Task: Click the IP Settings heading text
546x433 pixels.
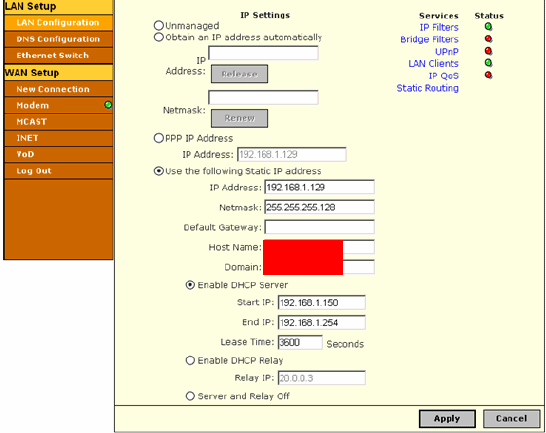Action: (x=265, y=15)
